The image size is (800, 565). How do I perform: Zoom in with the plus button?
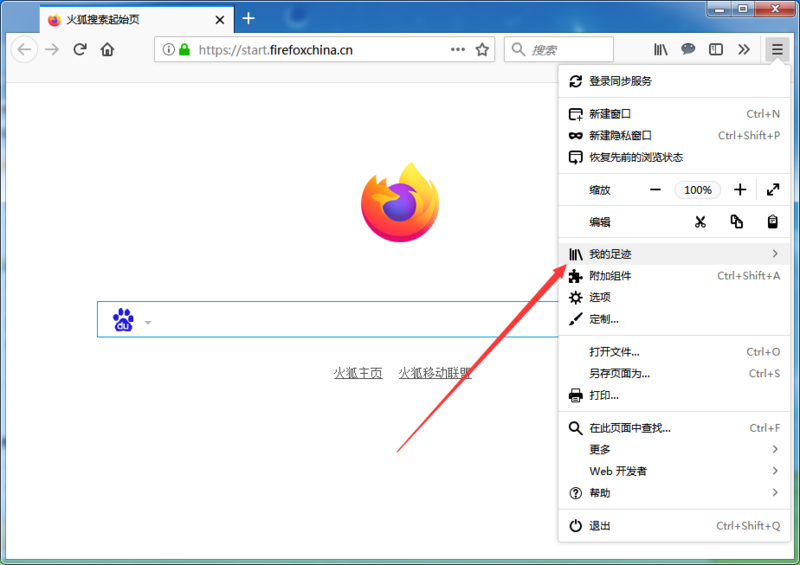click(x=740, y=190)
